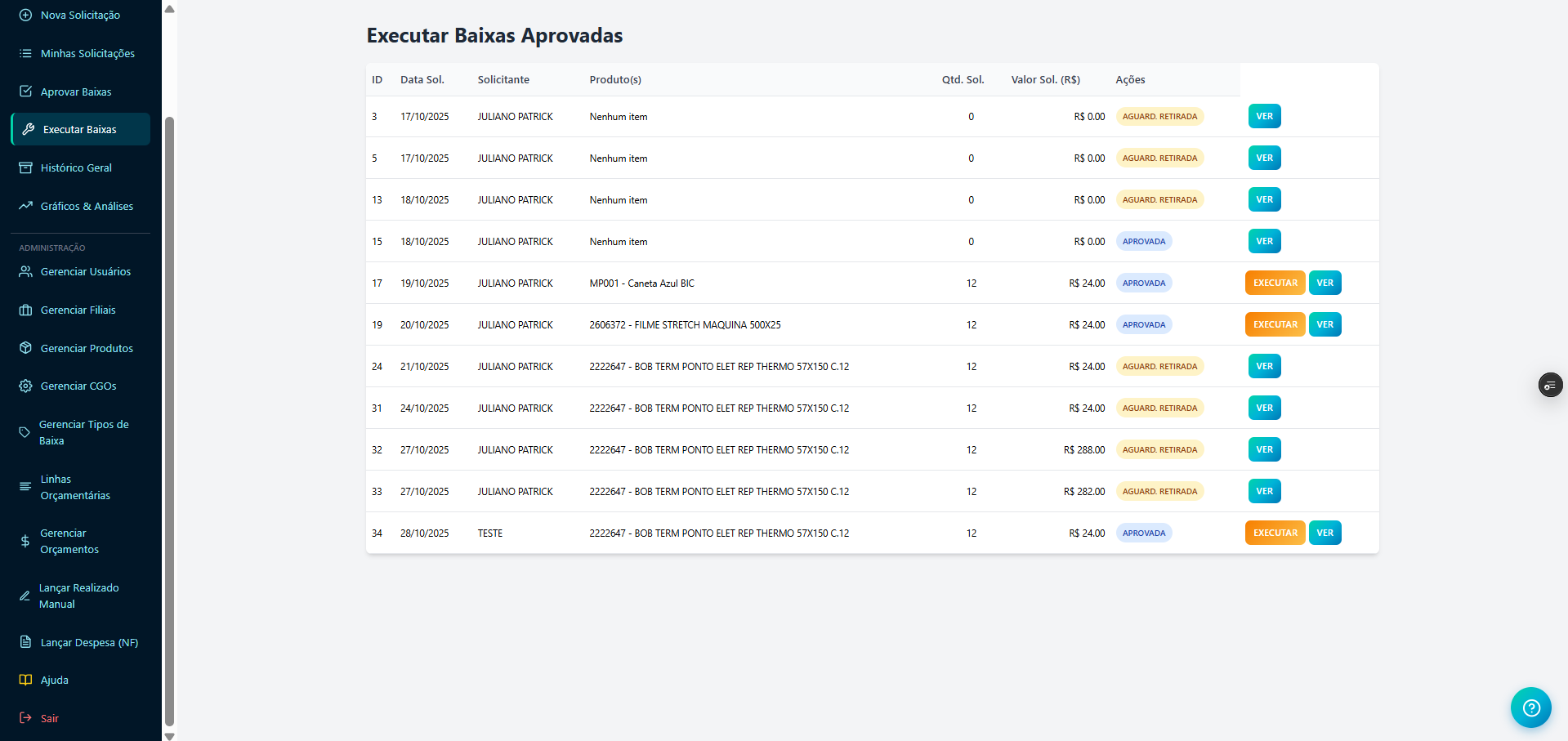Click the logout icon next to Sair
The height and width of the screenshot is (741, 1568).
point(25,719)
